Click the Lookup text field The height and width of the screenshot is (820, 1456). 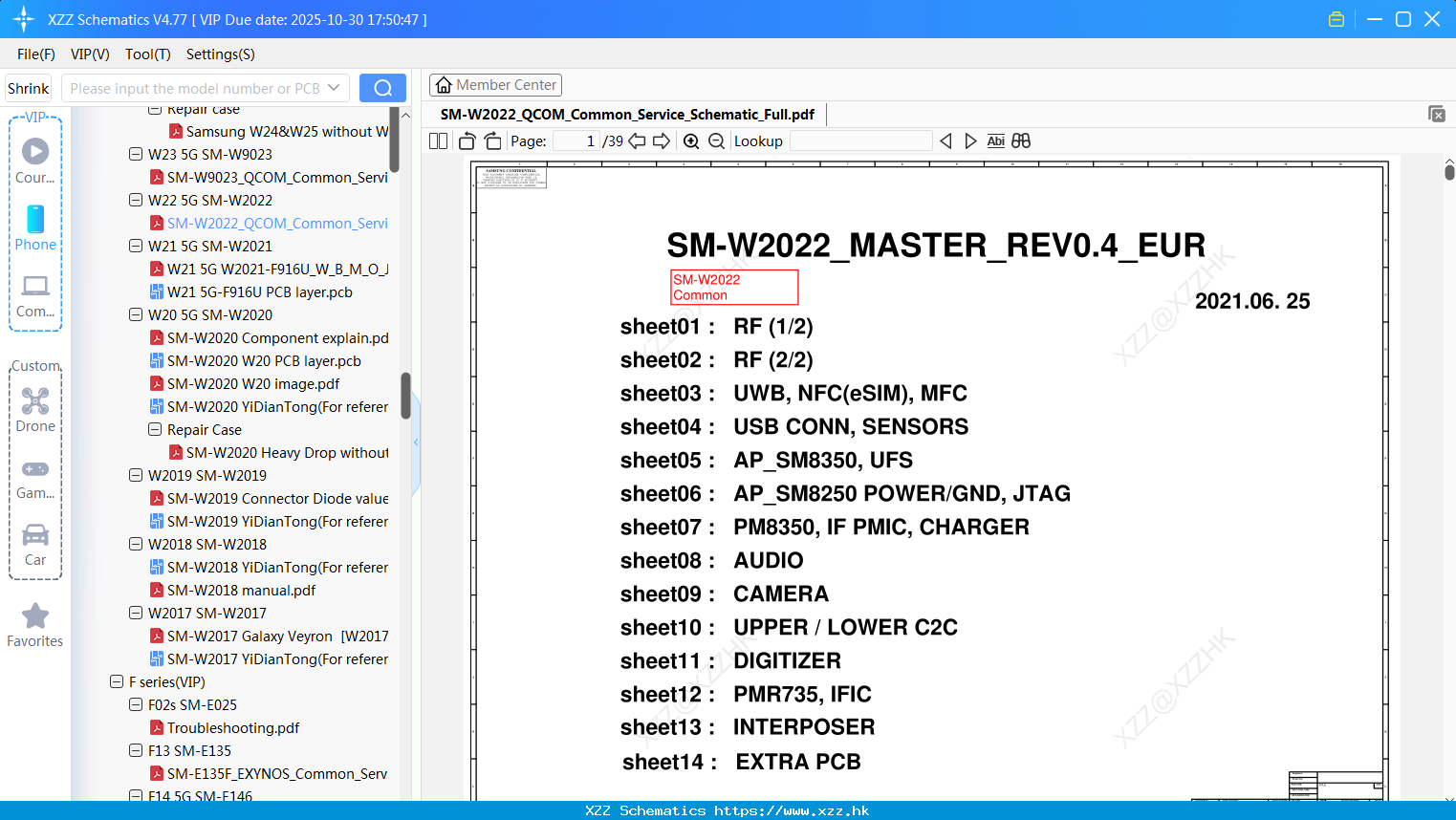860,140
